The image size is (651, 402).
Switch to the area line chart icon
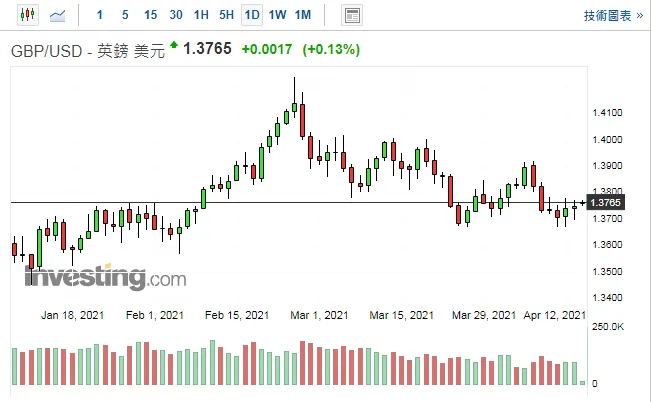(x=57, y=16)
